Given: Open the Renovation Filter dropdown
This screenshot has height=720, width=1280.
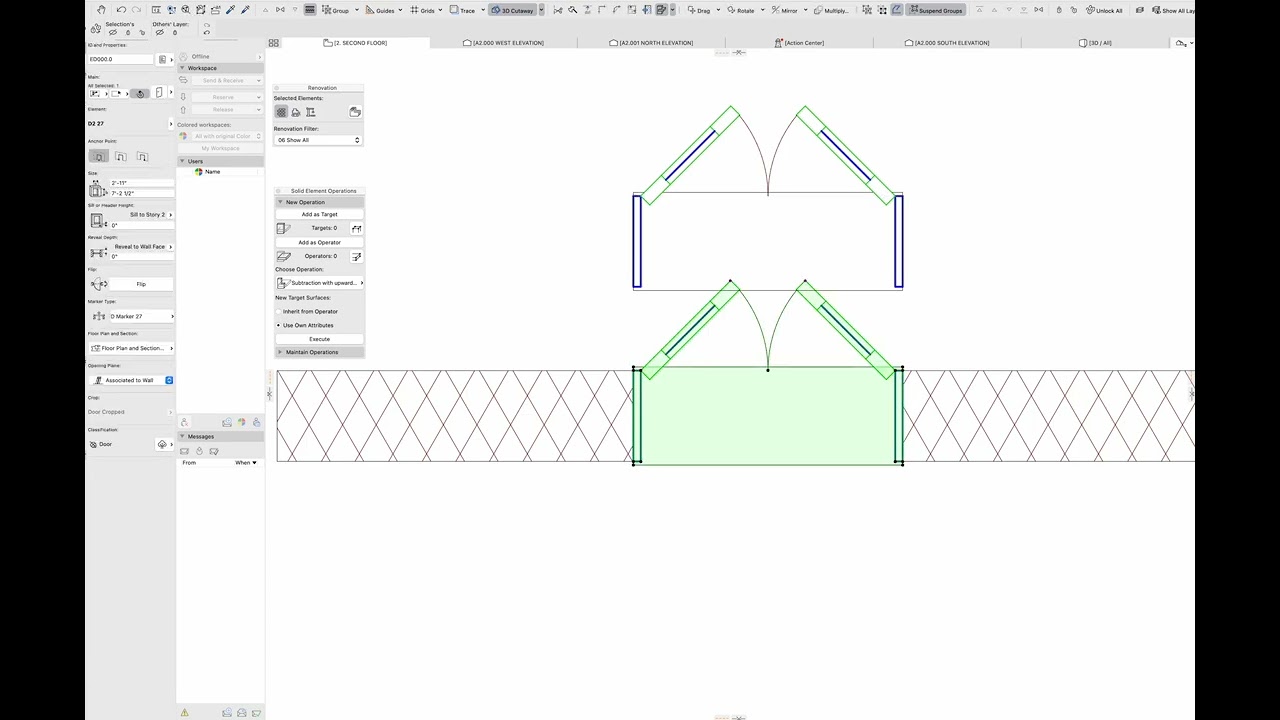Looking at the screenshot, I should pyautogui.click(x=317, y=140).
